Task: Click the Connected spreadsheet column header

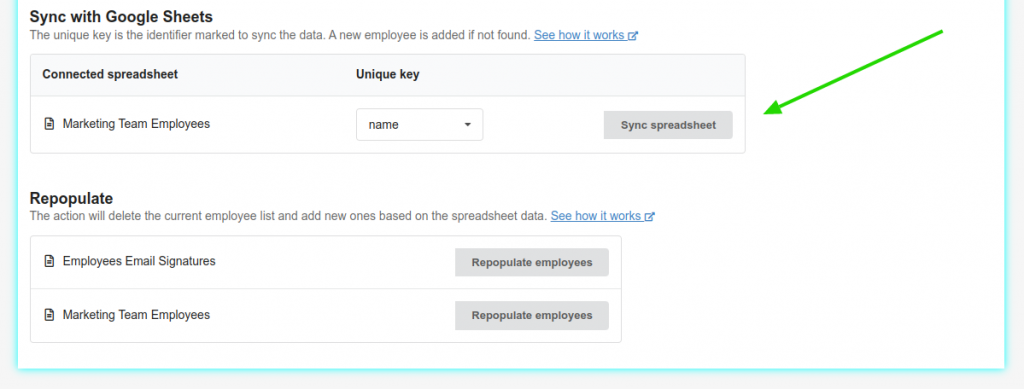Action: click(110, 74)
